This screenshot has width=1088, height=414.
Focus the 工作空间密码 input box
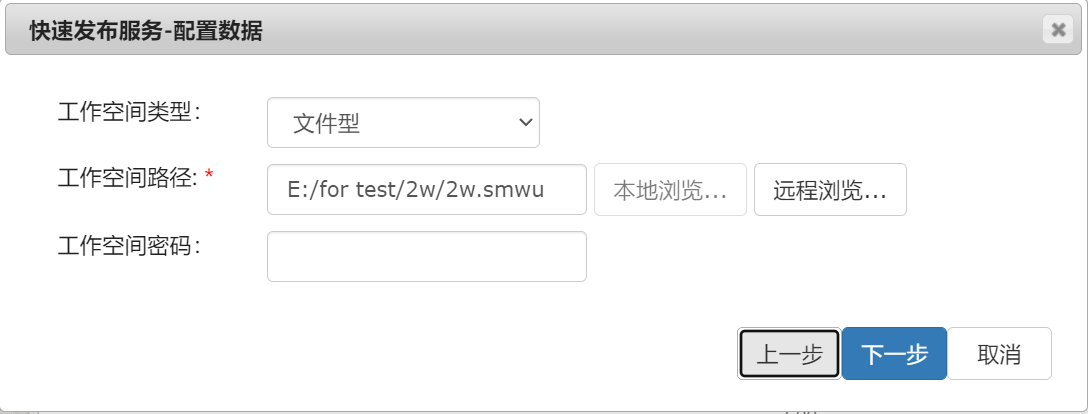pos(427,257)
